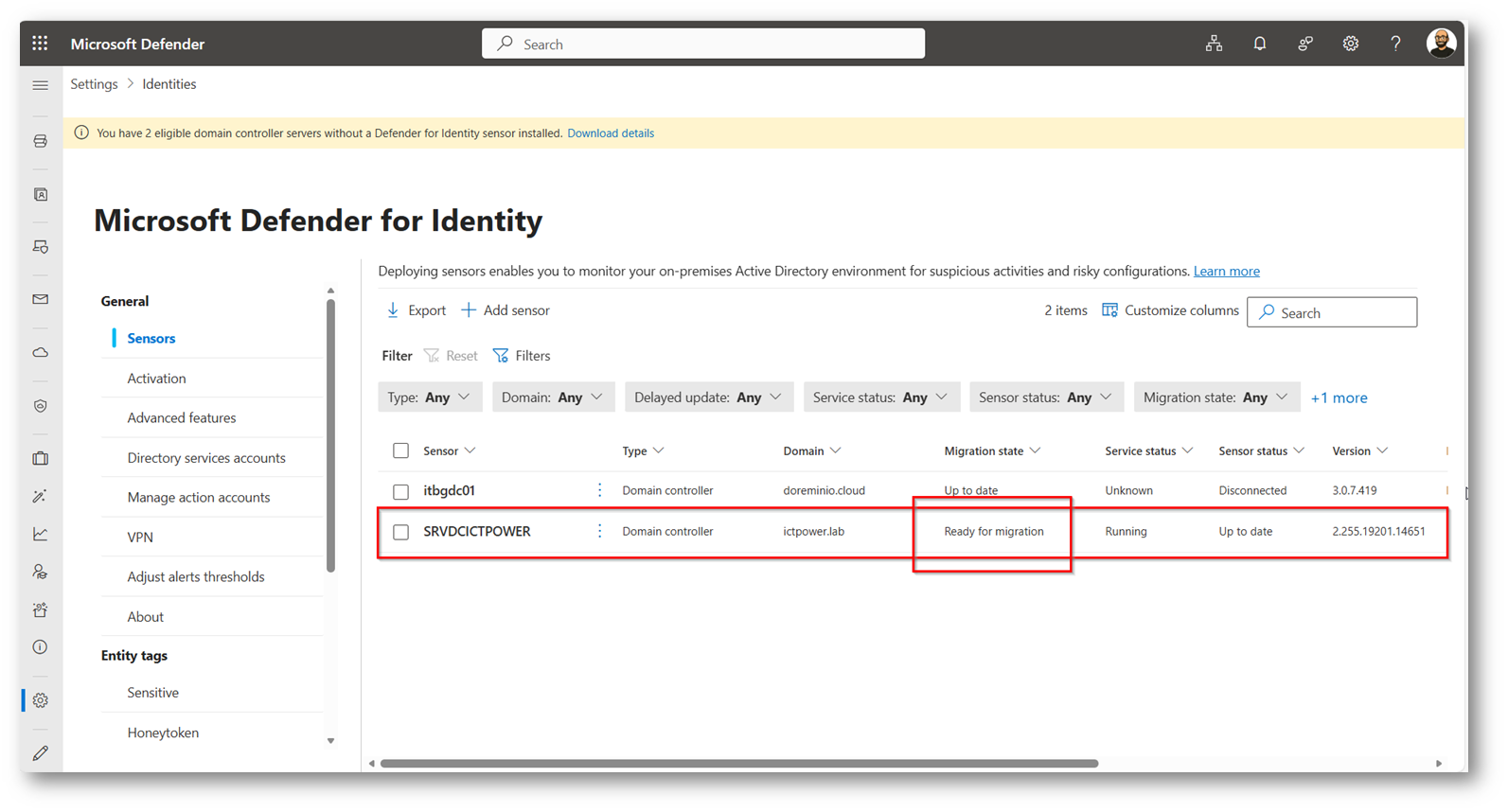Click the Add sensor button
1508x812 pixels.
[x=506, y=310]
